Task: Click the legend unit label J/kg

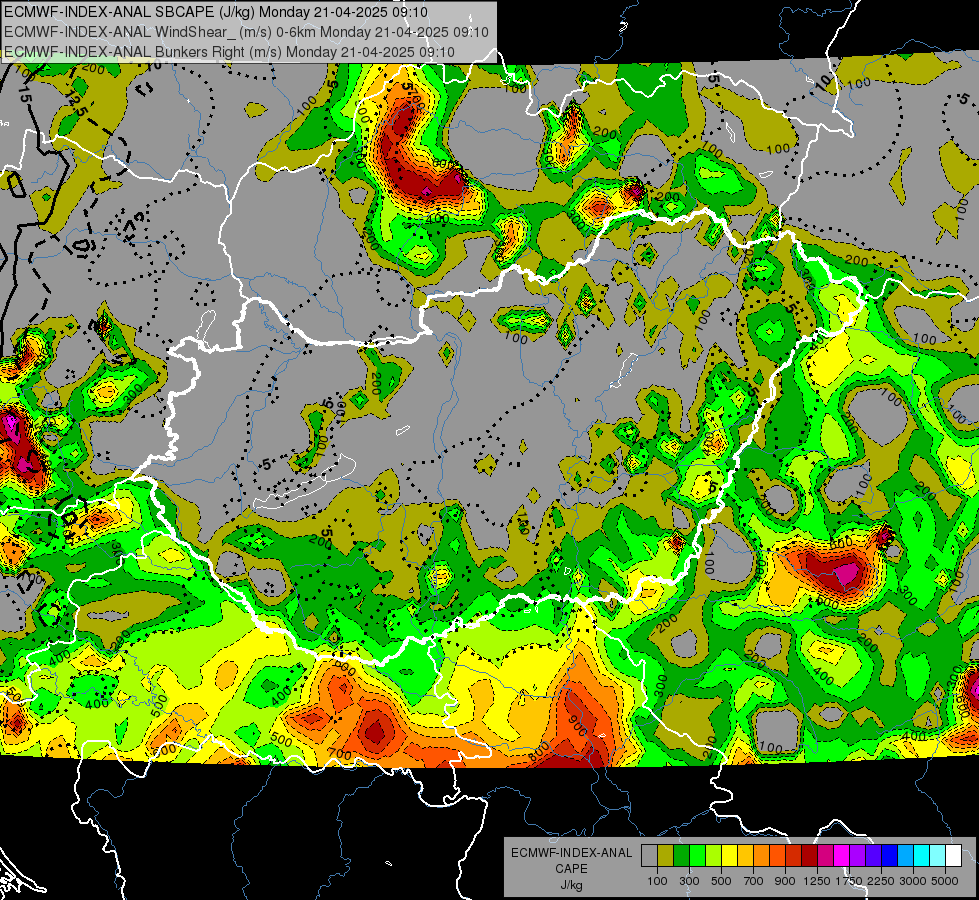Action: pyautogui.click(x=571, y=885)
